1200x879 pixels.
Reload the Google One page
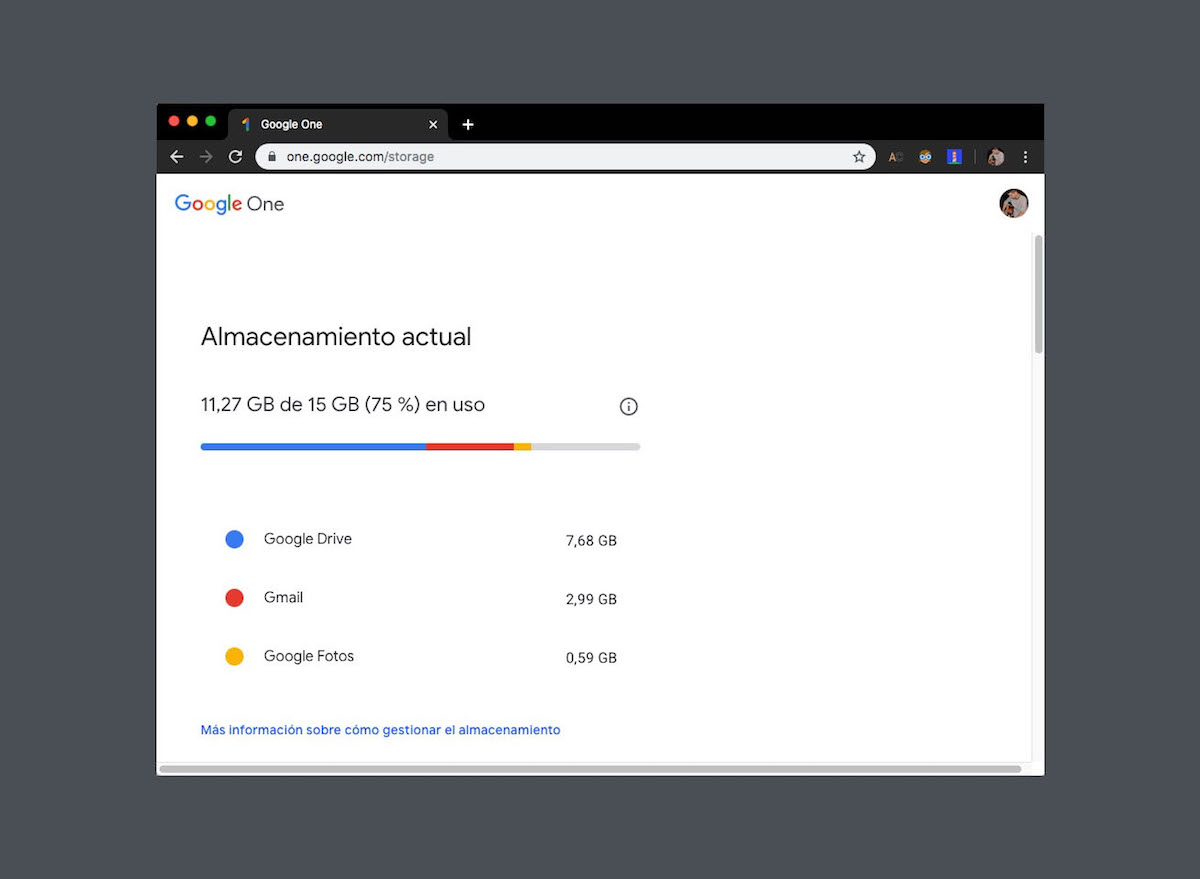tap(235, 157)
